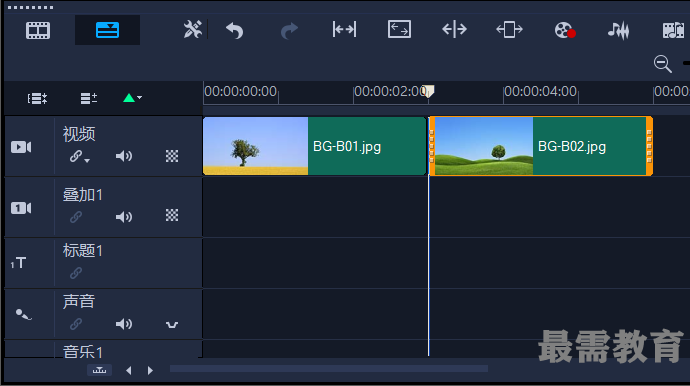Switch to Storyboard view
Viewport: 690px width, 386px height.
coord(38,30)
